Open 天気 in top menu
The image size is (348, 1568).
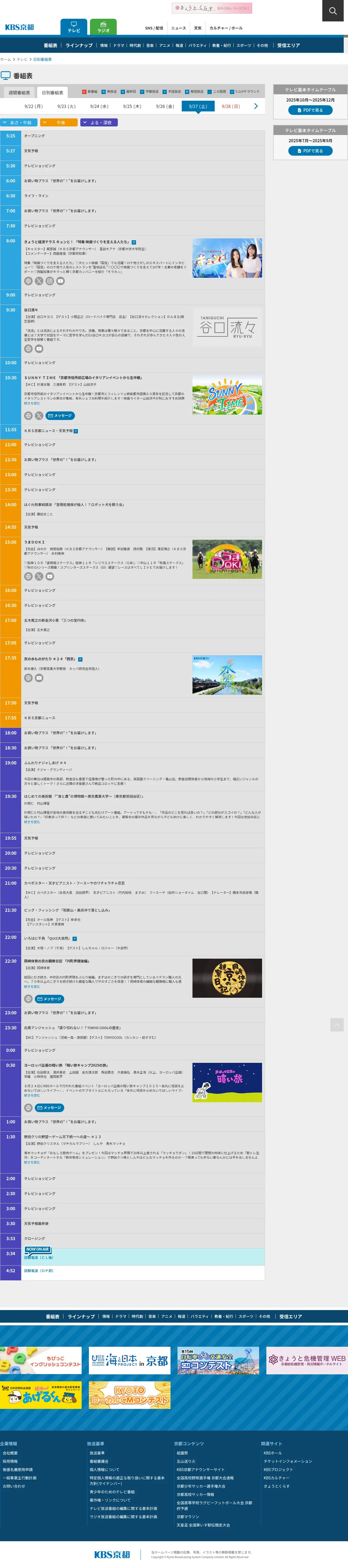[x=198, y=28]
